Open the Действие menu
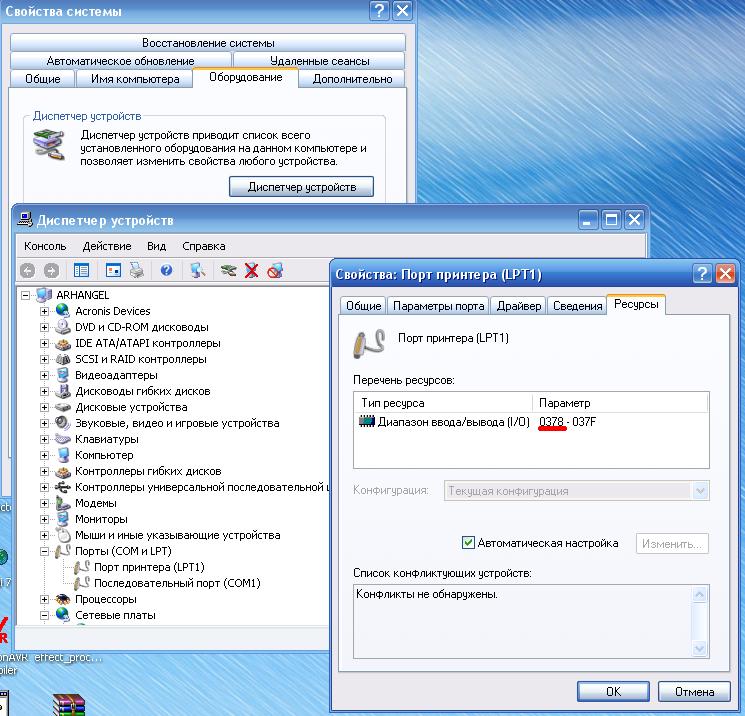Viewport: 745px width, 716px height. coord(106,246)
